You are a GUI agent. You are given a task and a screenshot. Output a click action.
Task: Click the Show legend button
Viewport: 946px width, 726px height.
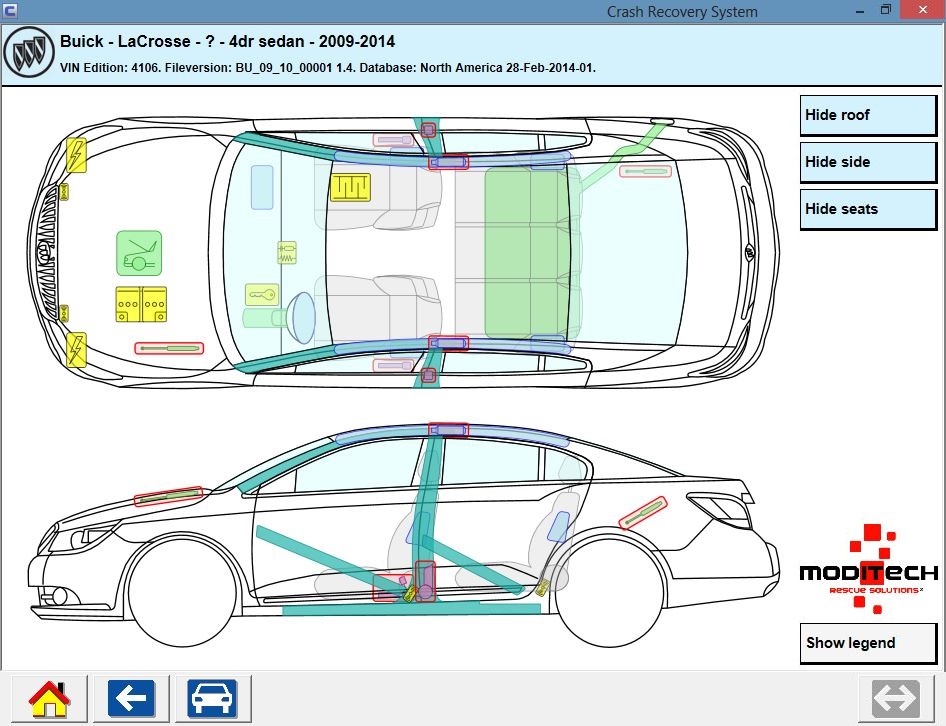tap(866, 643)
